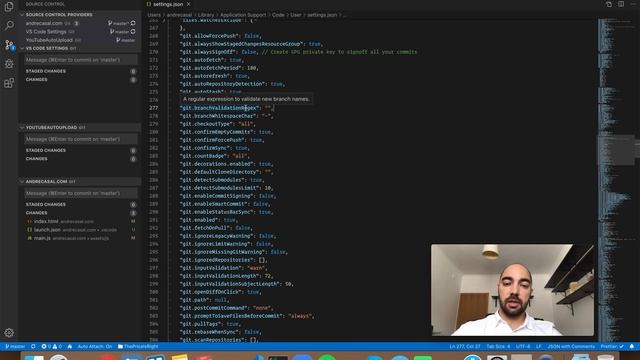Click the minimap on right edge of editor
Viewport: 640px width, 360px height.
[x=616, y=180]
